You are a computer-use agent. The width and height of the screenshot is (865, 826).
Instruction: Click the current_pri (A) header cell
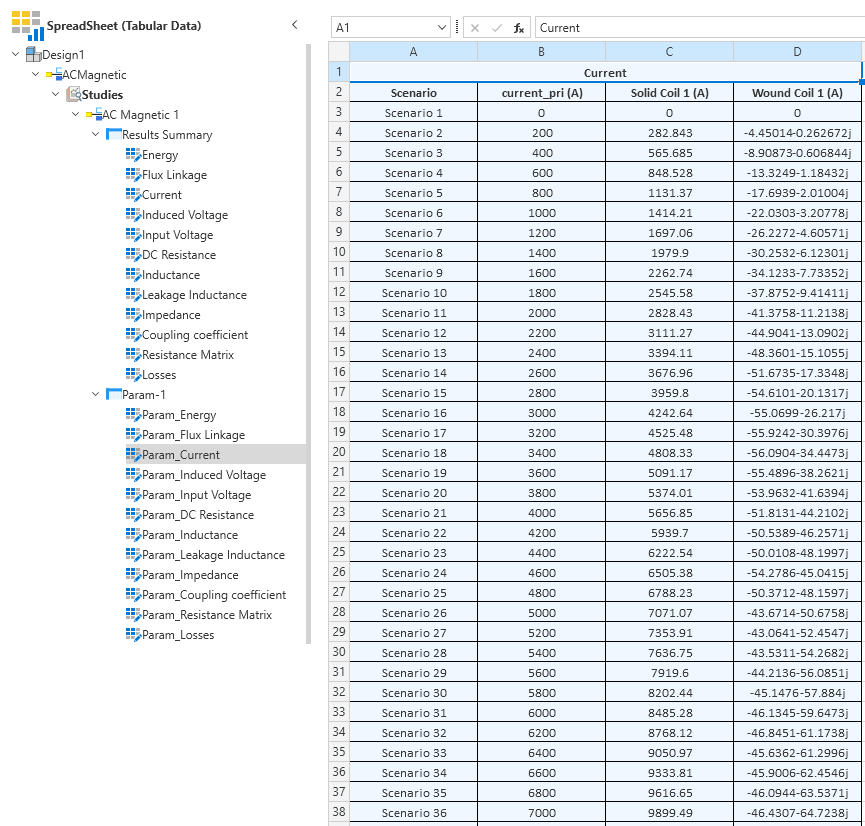541,93
